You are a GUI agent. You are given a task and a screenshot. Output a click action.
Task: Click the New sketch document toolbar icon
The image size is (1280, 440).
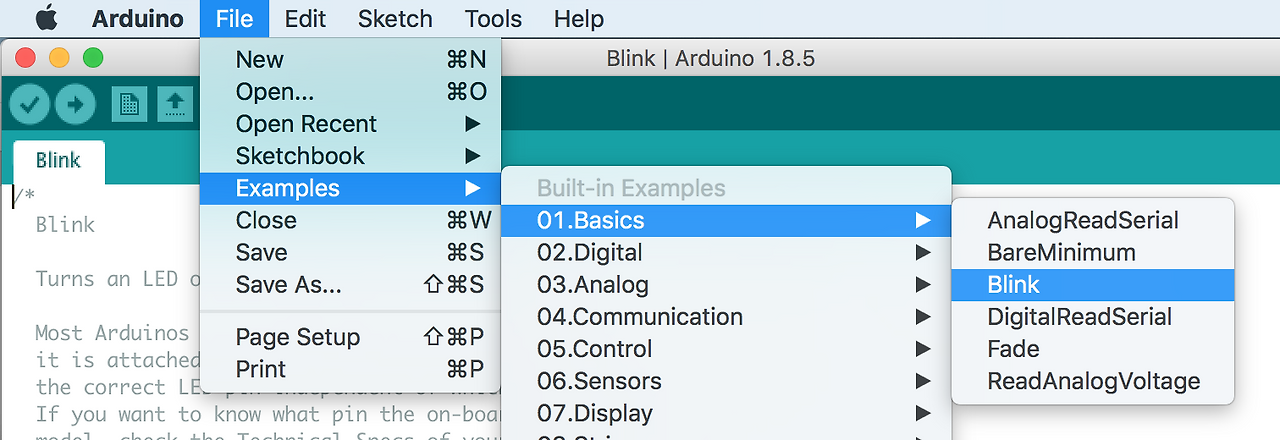(130, 103)
